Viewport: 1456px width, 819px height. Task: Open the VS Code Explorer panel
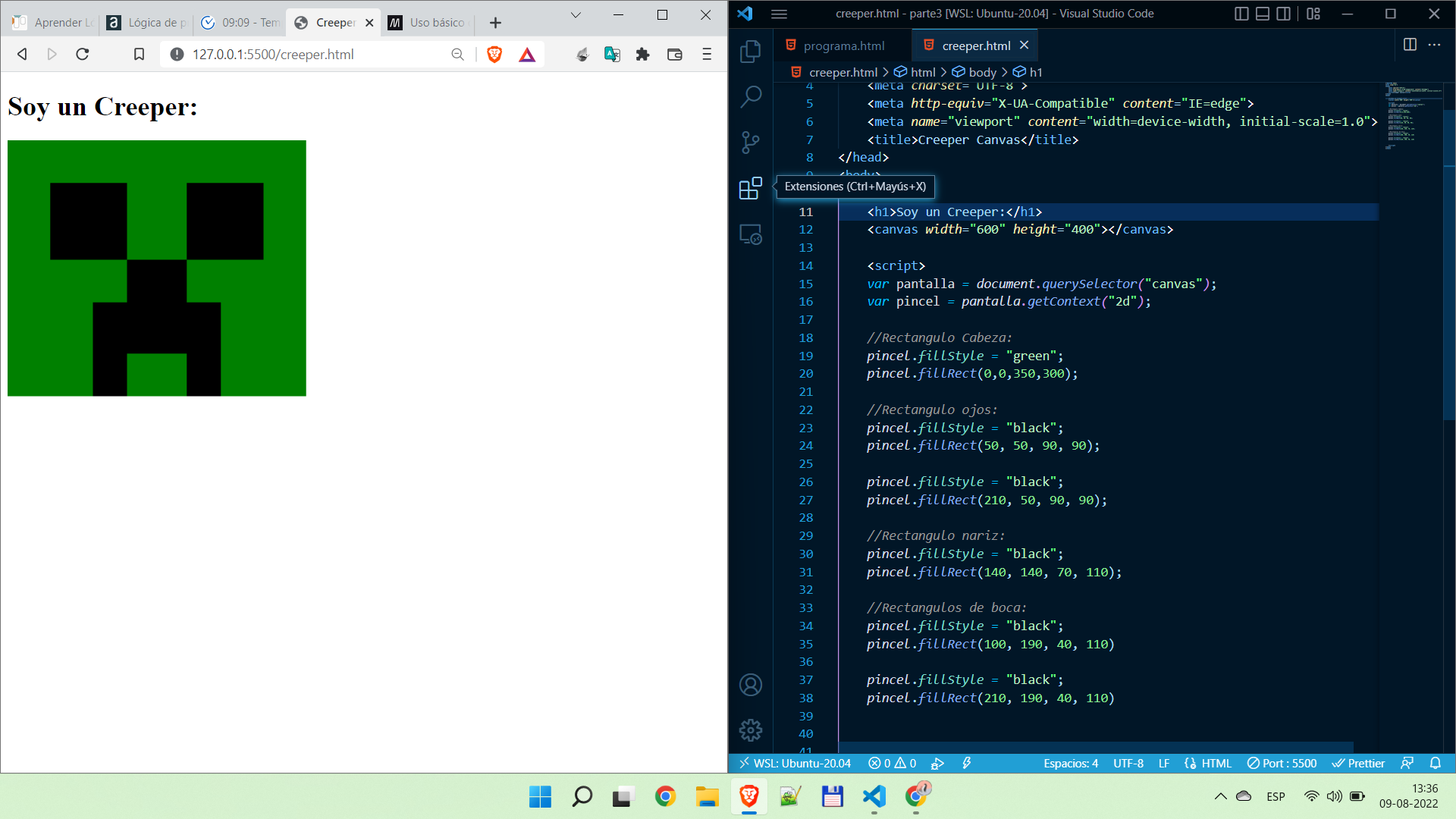tap(751, 52)
